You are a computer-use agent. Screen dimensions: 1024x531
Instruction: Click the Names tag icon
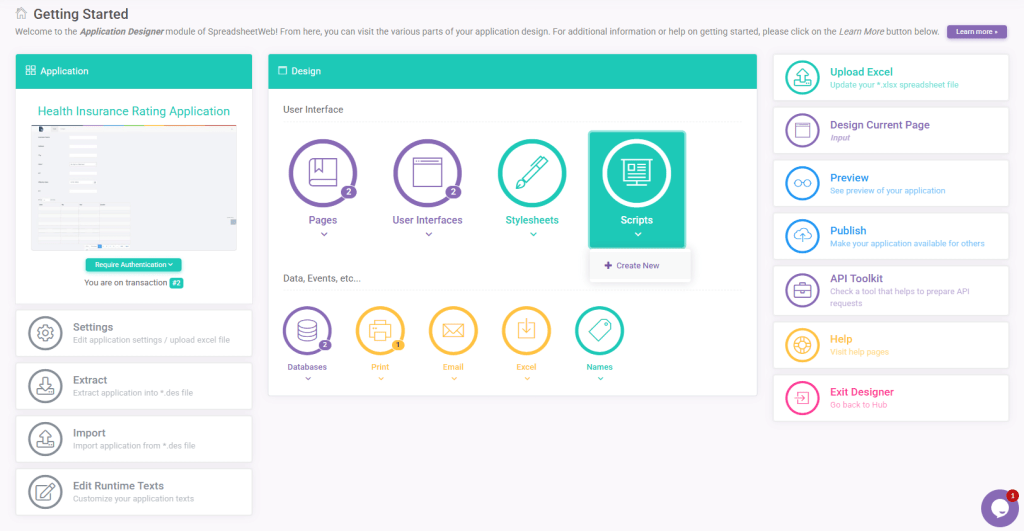click(x=600, y=331)
